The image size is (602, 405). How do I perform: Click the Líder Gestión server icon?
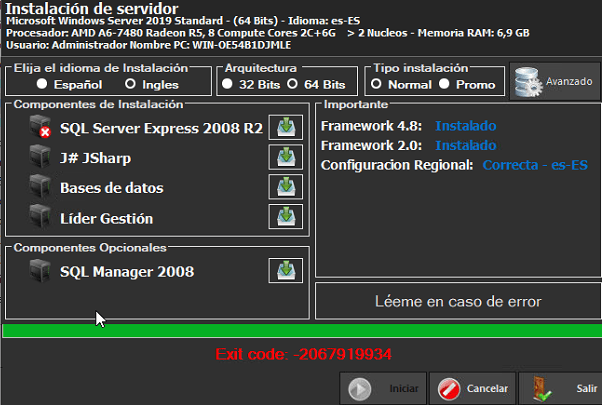click(40, 217)
